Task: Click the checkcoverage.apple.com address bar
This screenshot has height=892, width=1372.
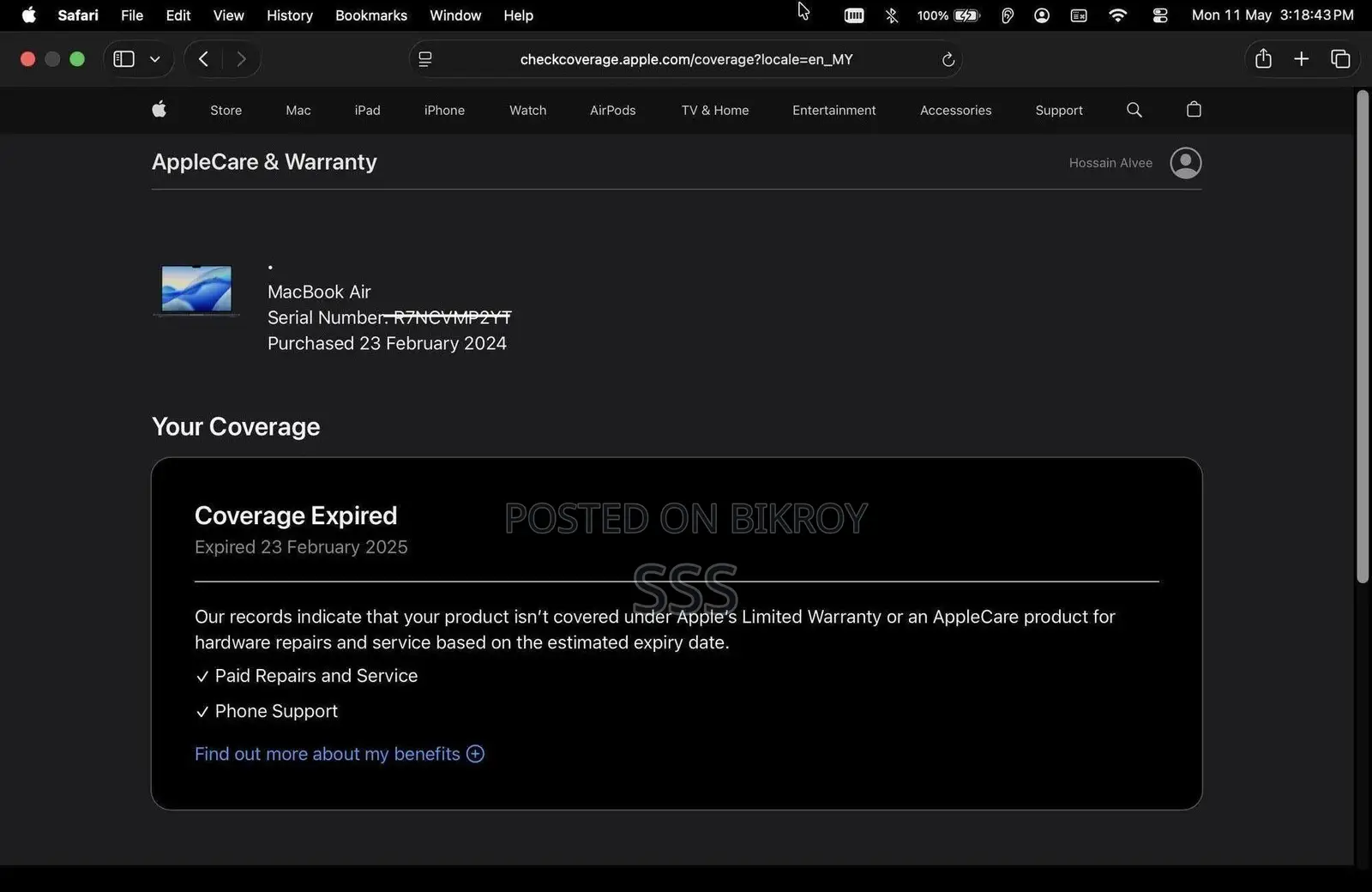Action: 686,59
